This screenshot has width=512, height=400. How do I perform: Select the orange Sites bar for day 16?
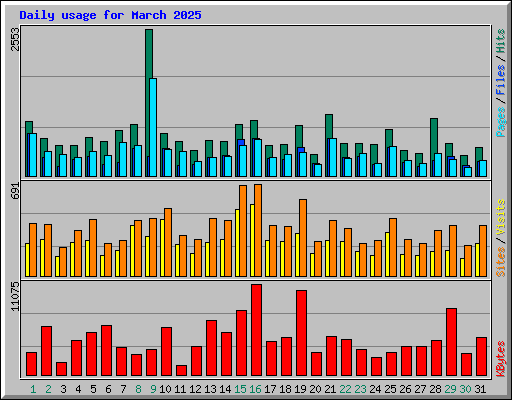(x=258, y=230)
